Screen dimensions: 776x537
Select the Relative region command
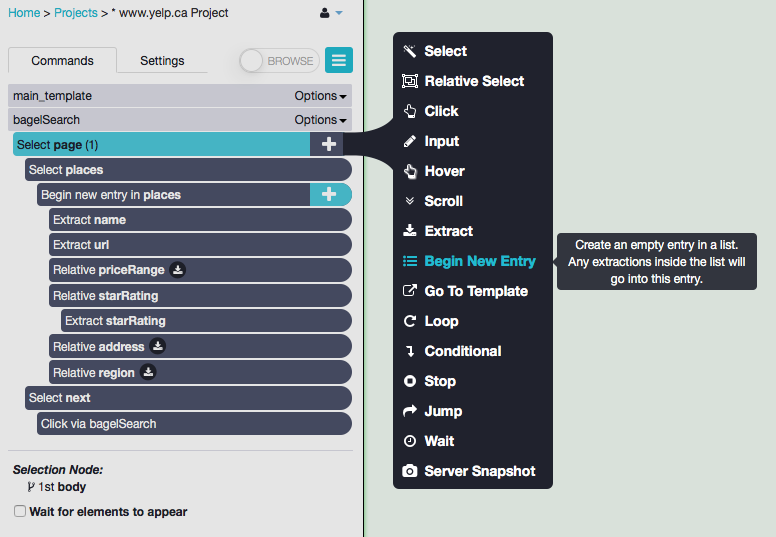pos(200,372)
